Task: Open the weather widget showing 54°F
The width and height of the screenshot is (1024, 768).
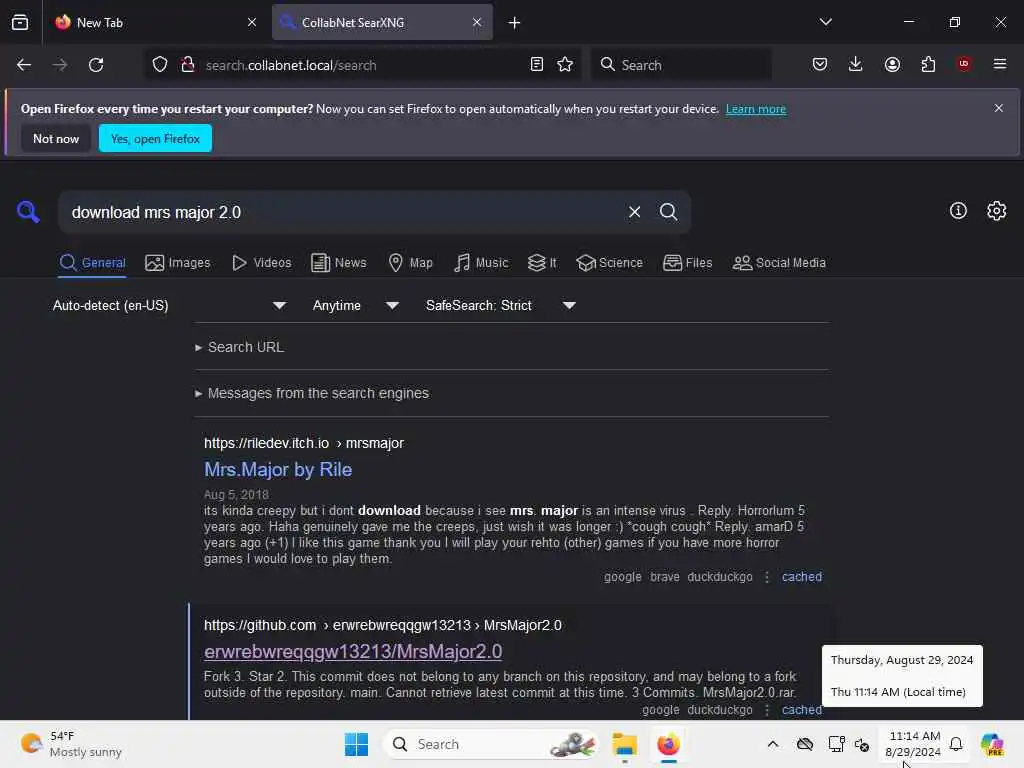Action: click(x=71, y=744)
